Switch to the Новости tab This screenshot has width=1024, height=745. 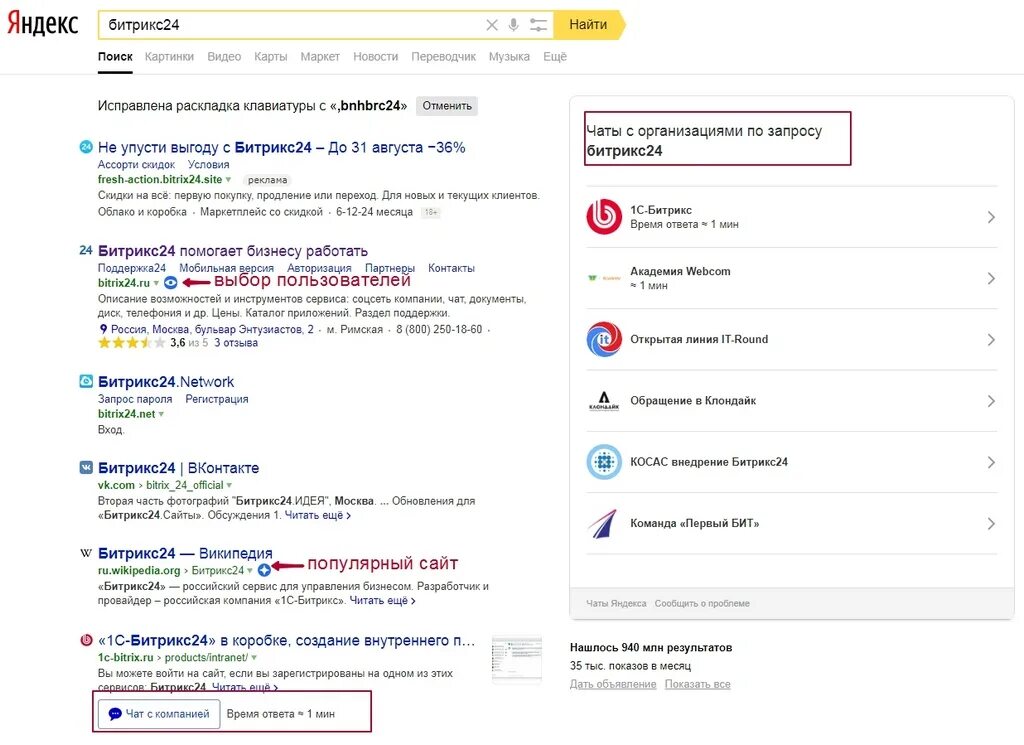[376, 57]
